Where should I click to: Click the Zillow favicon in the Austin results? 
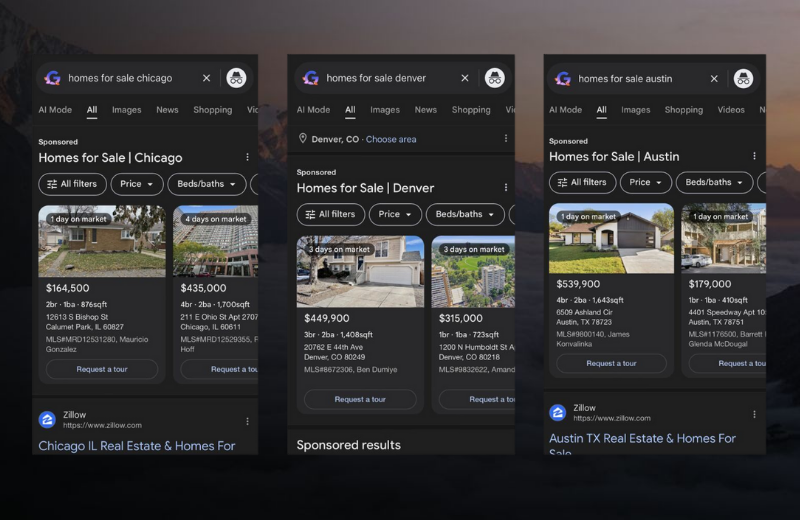(558, 413)
